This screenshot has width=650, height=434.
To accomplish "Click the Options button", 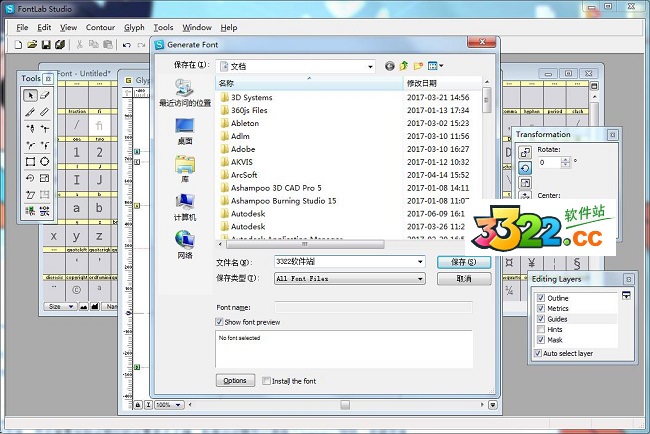I will pos(235,381).
